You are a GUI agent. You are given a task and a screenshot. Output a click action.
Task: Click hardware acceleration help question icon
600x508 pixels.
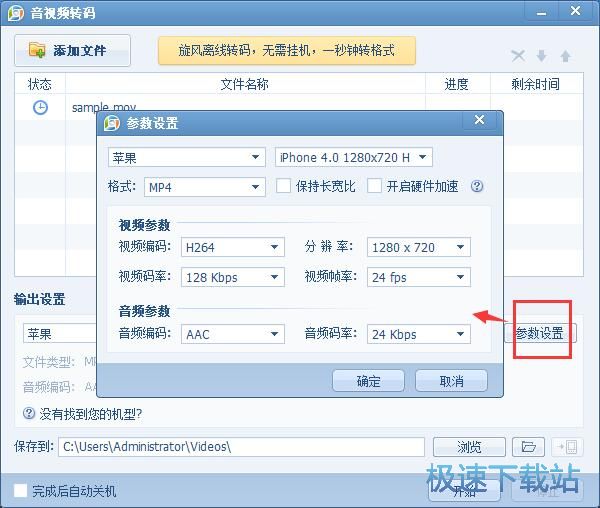(x=477, y=187)
